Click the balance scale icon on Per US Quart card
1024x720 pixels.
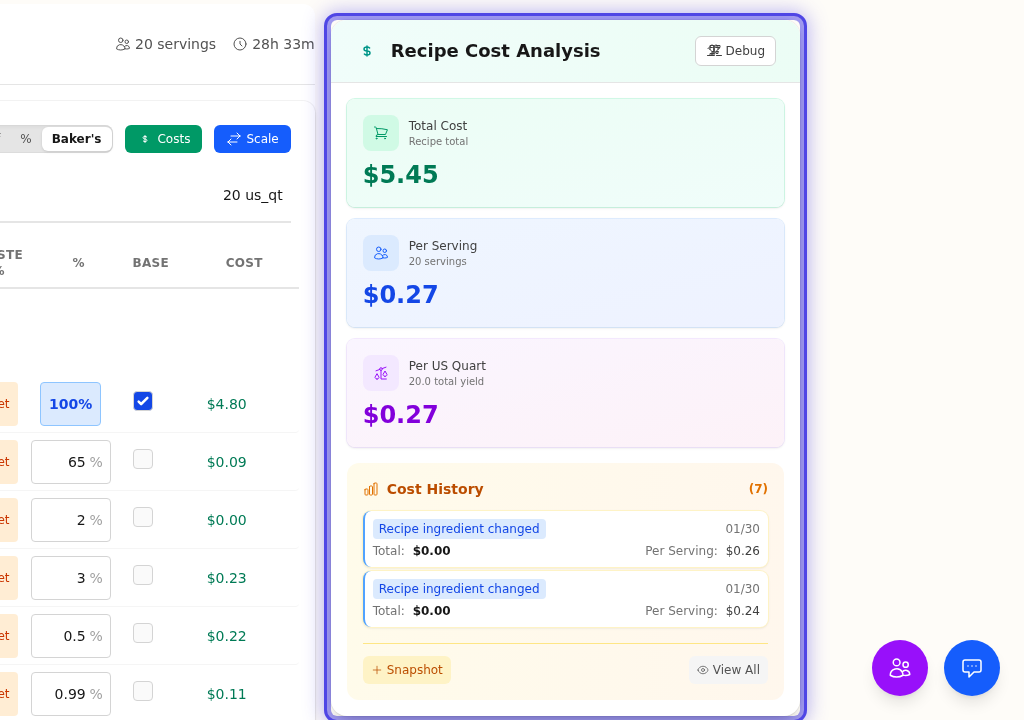pos(381,372)
